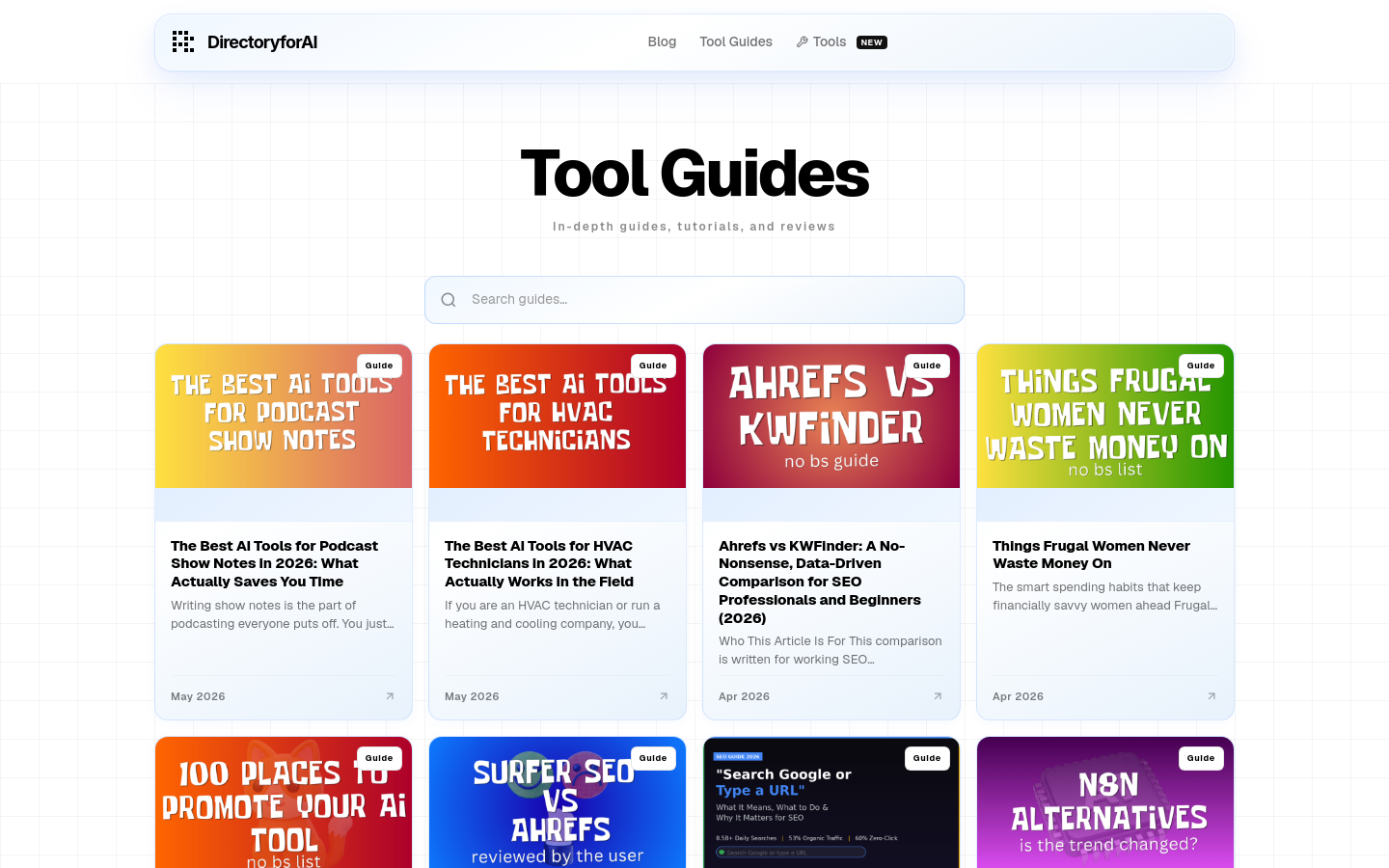Click arrow icon on podcast show notes card

390,696
